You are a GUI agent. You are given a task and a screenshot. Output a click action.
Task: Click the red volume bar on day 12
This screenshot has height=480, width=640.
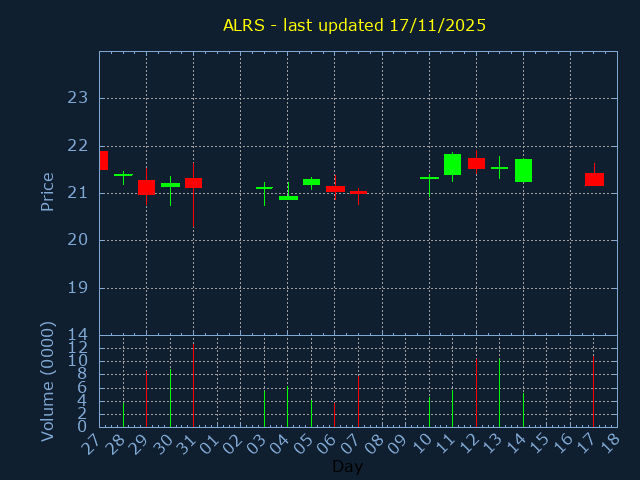476,394
